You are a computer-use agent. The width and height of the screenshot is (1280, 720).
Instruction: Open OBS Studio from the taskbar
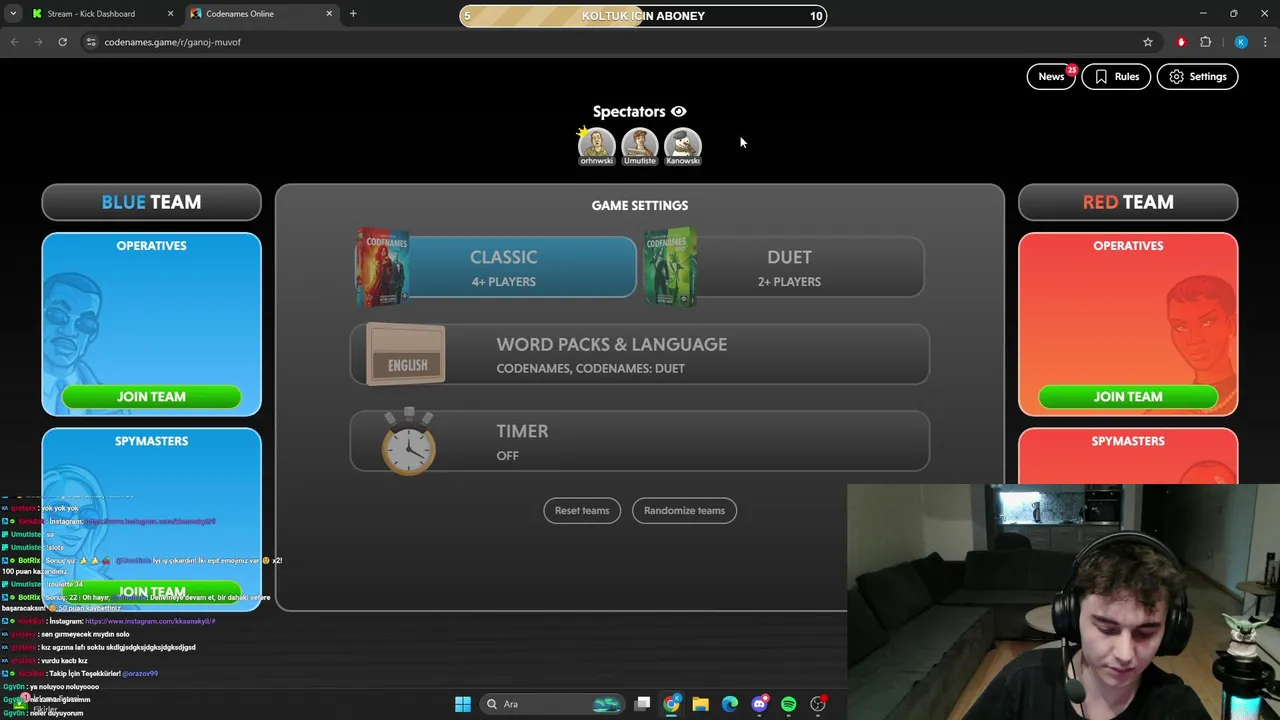(x=818, y=704)
